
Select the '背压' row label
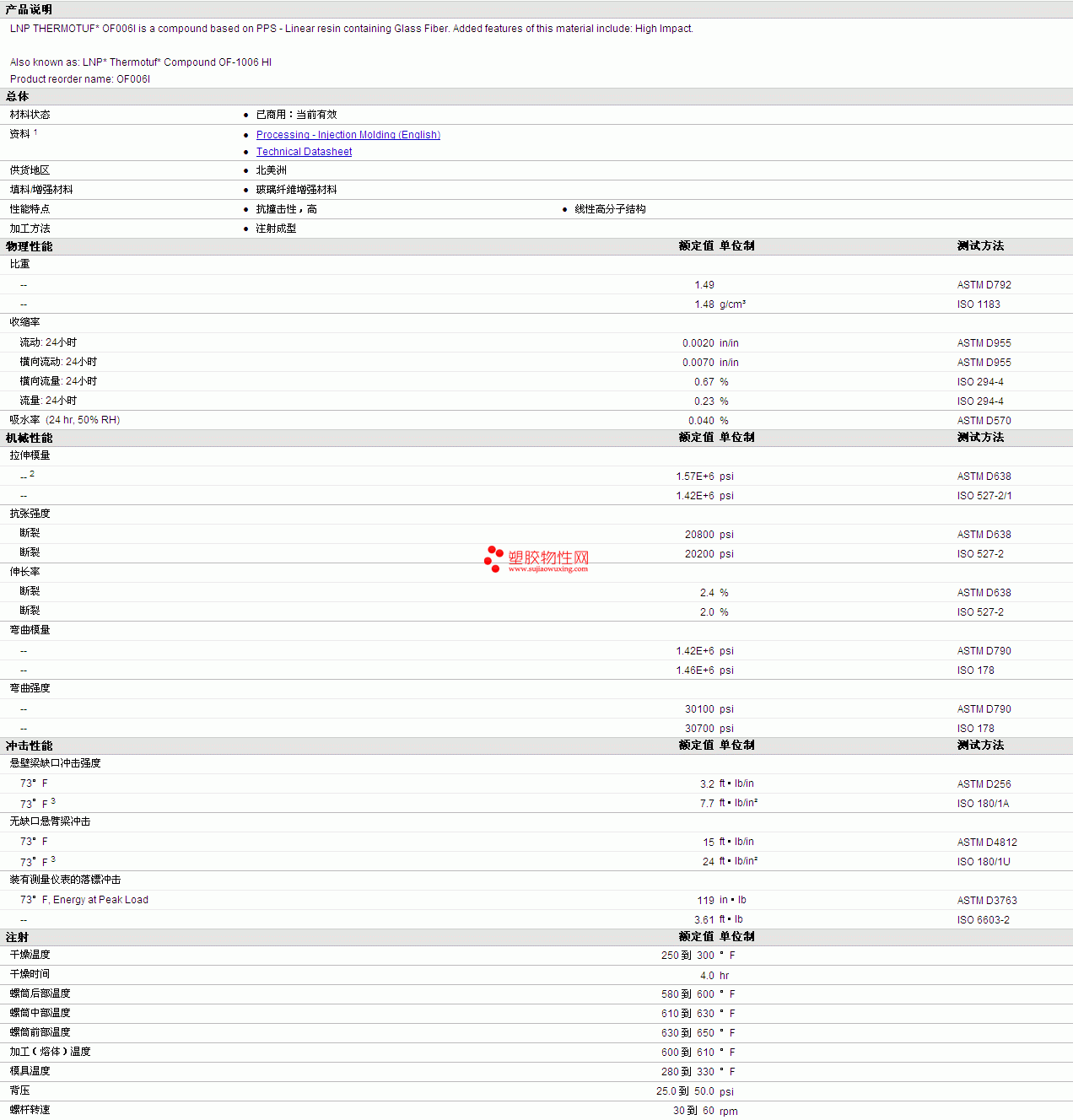click(x=20, y=1090)
